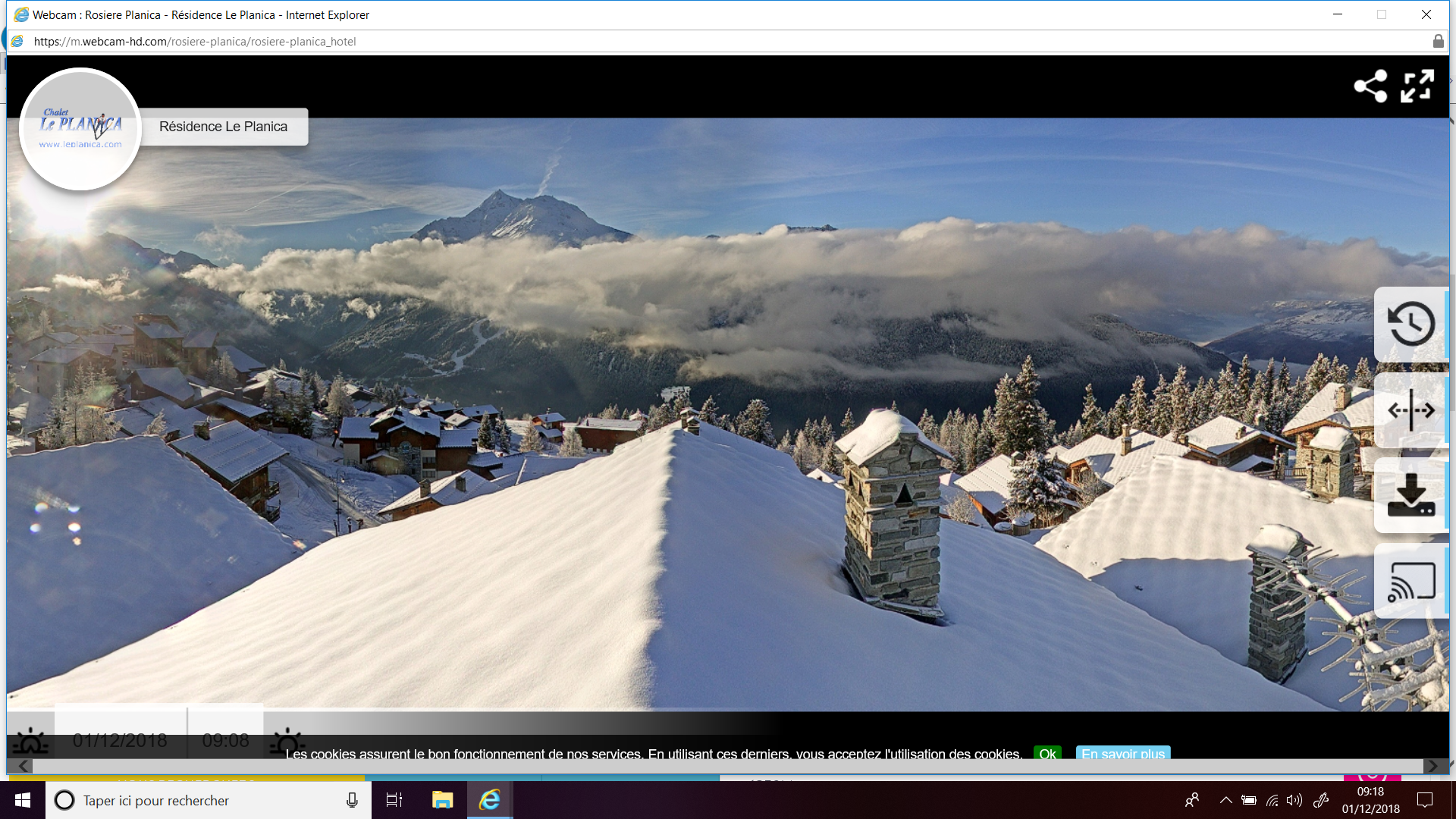Click the En savoir plus link
This screenshot has width=1456, height=819.
[1122, 754]
